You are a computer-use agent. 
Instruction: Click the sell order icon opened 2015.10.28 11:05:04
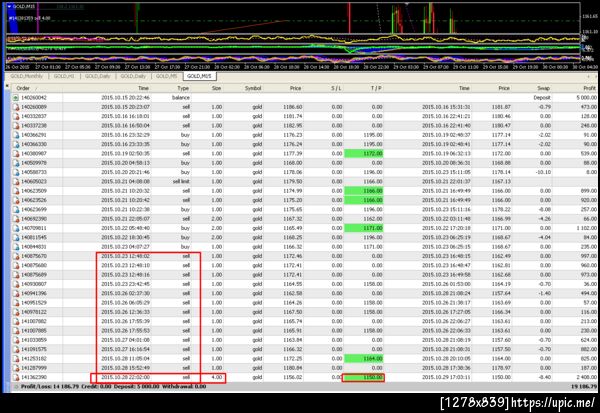click(16, 359)
